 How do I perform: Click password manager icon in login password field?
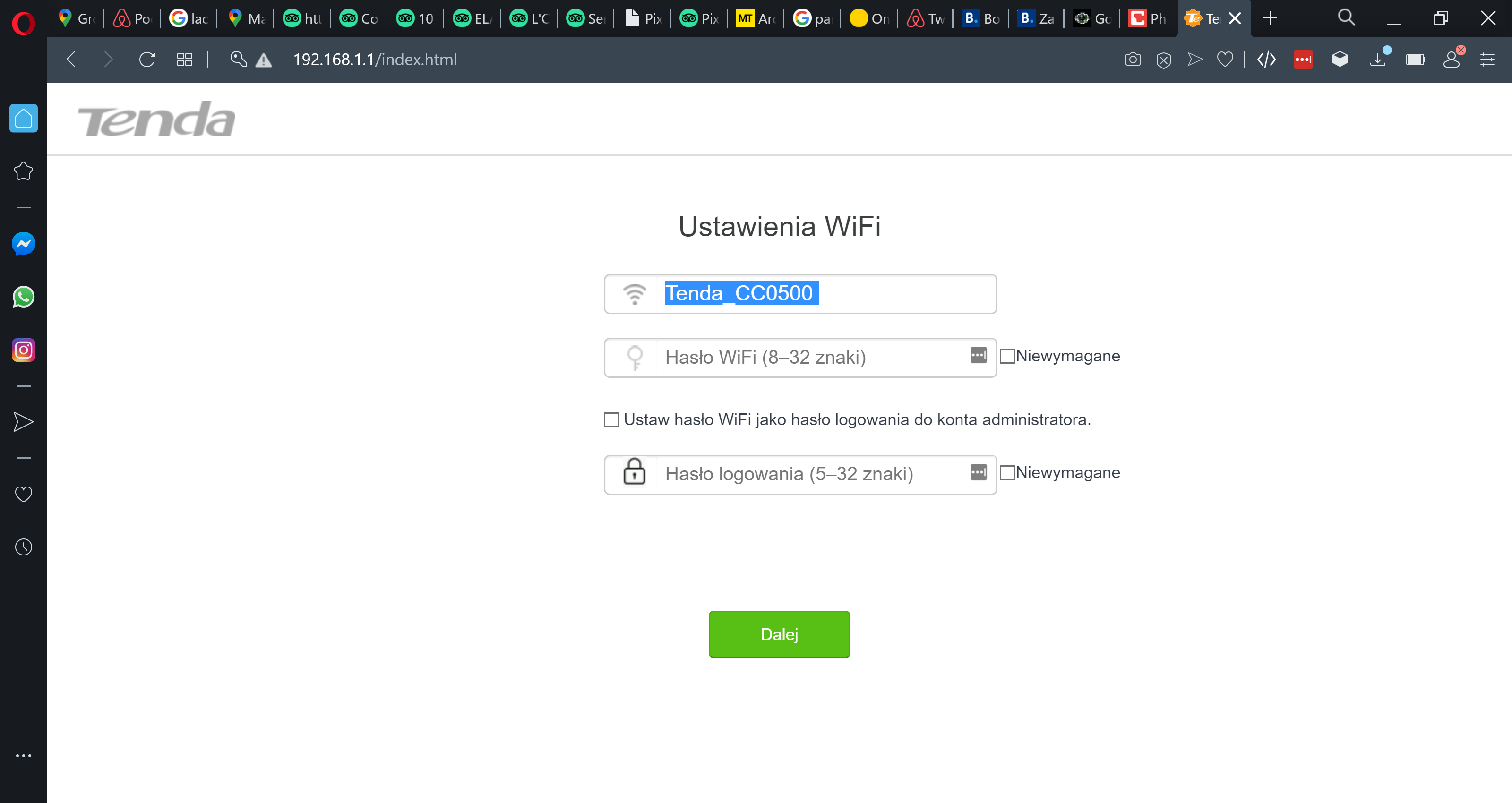click(979, 472)
